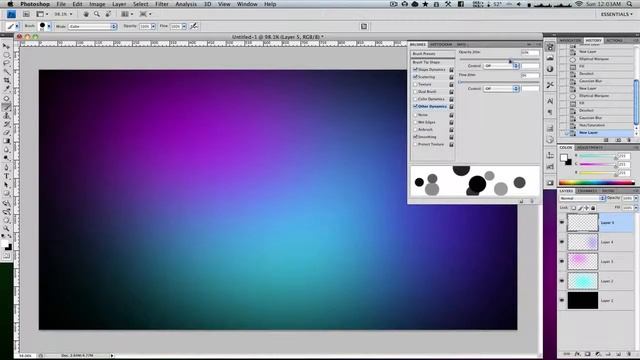The width and height of the screenshot is (640, 360).
Task: Enable the Dual Brush checkbox
Action: (x=415, y=91)
